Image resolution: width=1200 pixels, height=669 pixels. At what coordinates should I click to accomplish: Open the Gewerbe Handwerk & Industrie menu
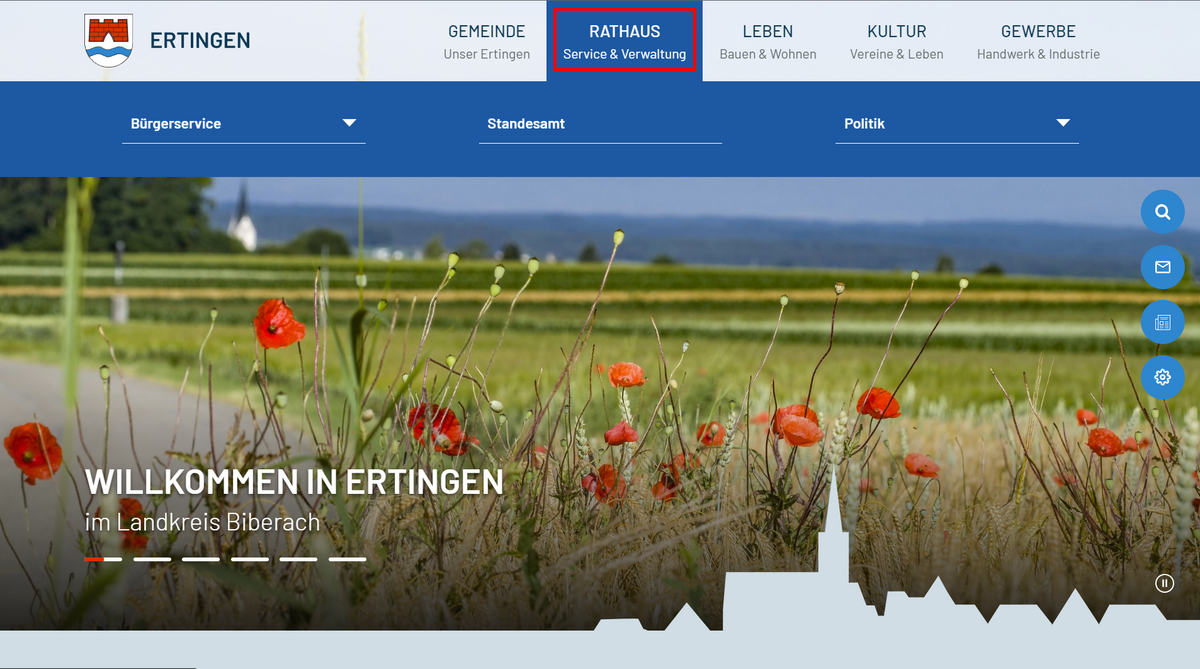[1038, 41]
